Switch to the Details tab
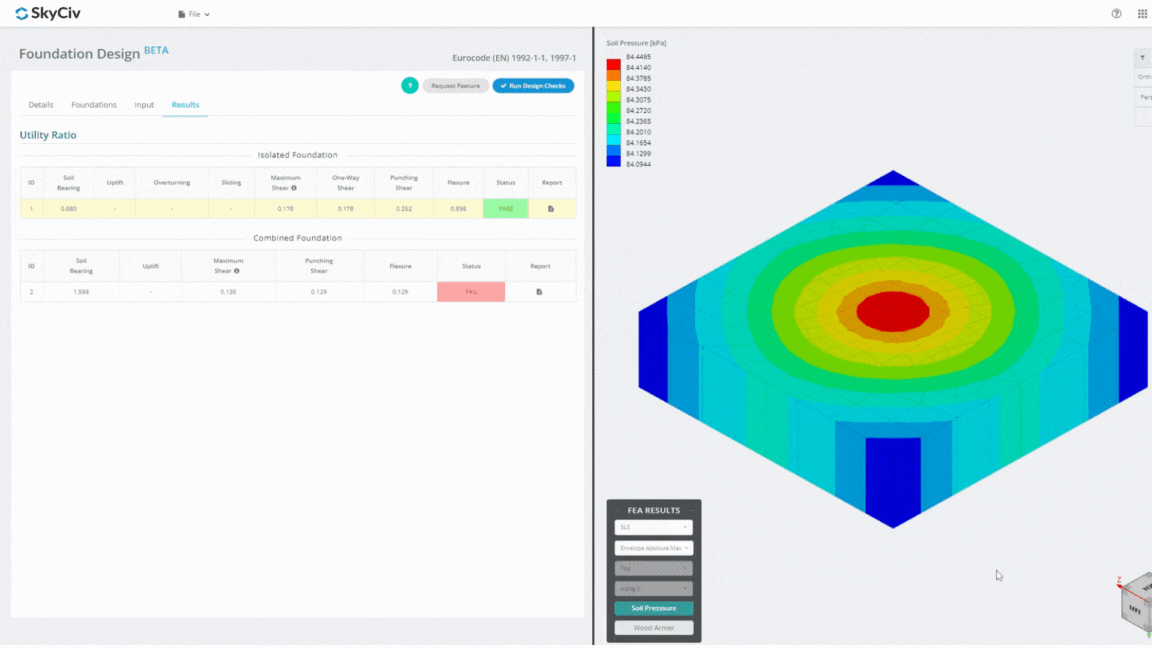Image resolution: width=1152 pixels, height=648 pixels. [41, 105]
